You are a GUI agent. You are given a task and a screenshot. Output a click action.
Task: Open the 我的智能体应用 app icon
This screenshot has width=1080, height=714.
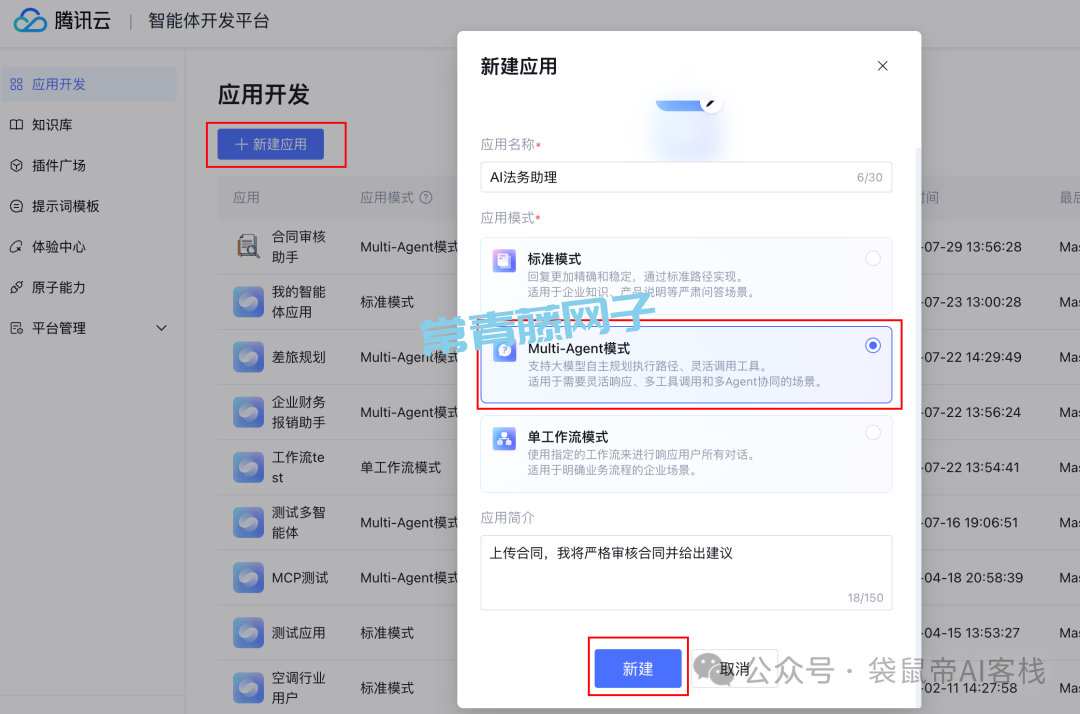(248, 302)
